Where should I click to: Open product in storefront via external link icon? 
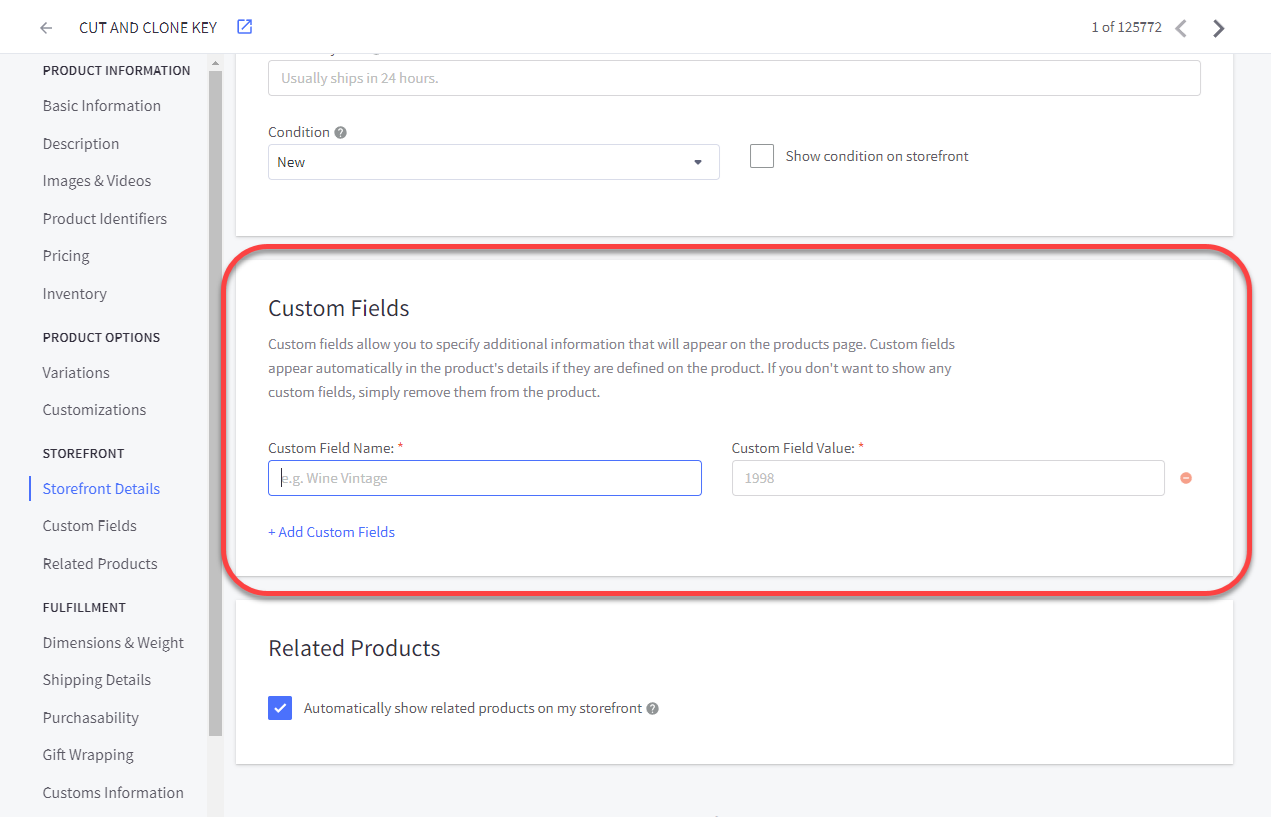245,27
